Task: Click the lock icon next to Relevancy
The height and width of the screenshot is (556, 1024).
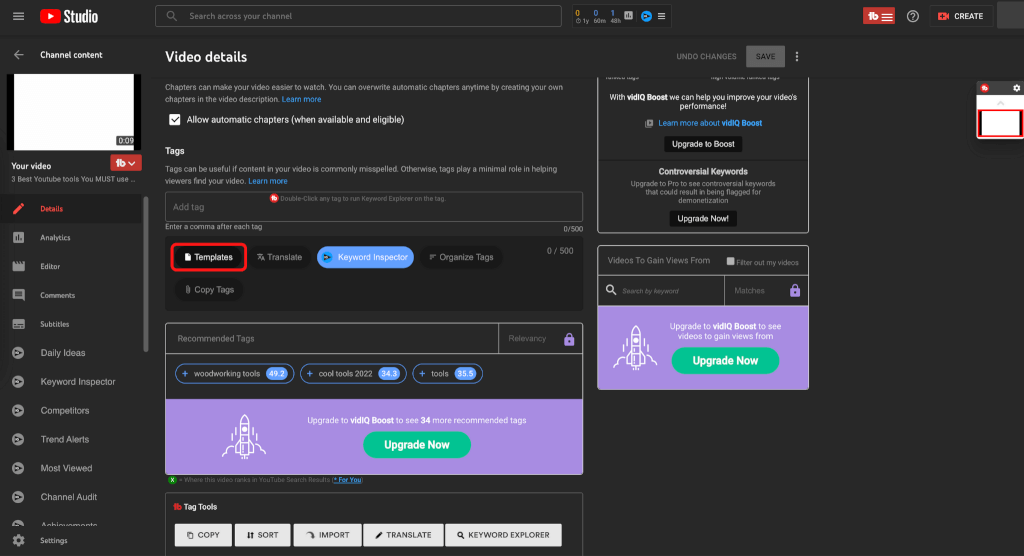Action: click(569, 339)
